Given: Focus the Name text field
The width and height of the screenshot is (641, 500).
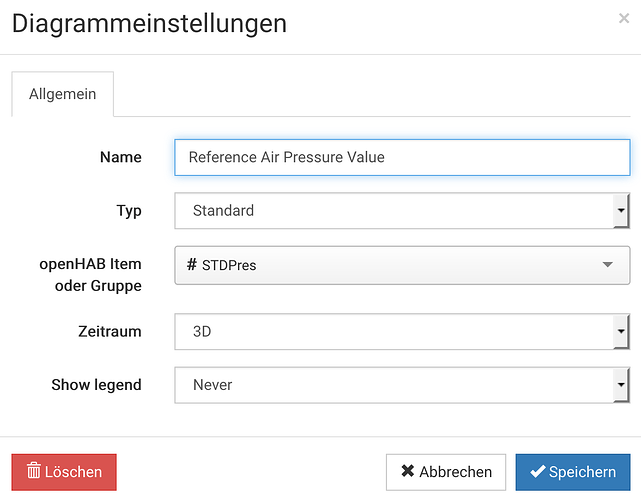Looking at the screenshot, I should [402, 157].
